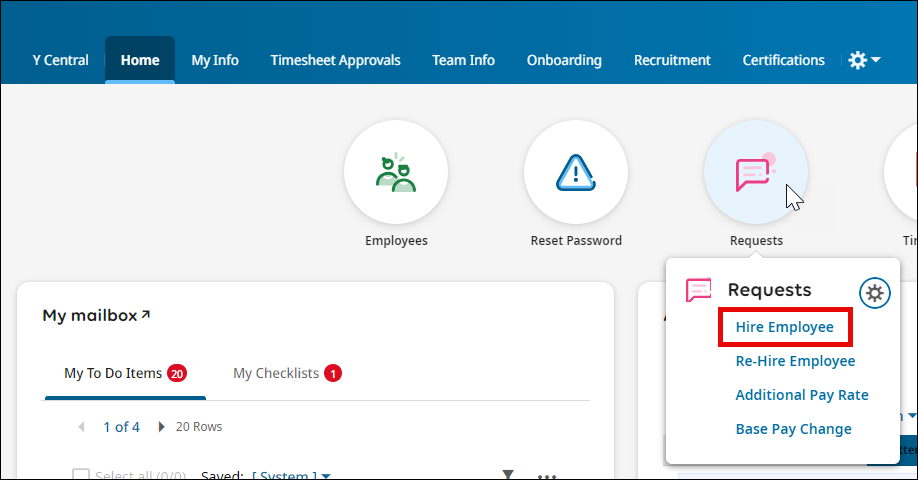This screenshot has width=918, height=480.
Task: Open the Requests chat bubble icon
Action: [756, 172]
